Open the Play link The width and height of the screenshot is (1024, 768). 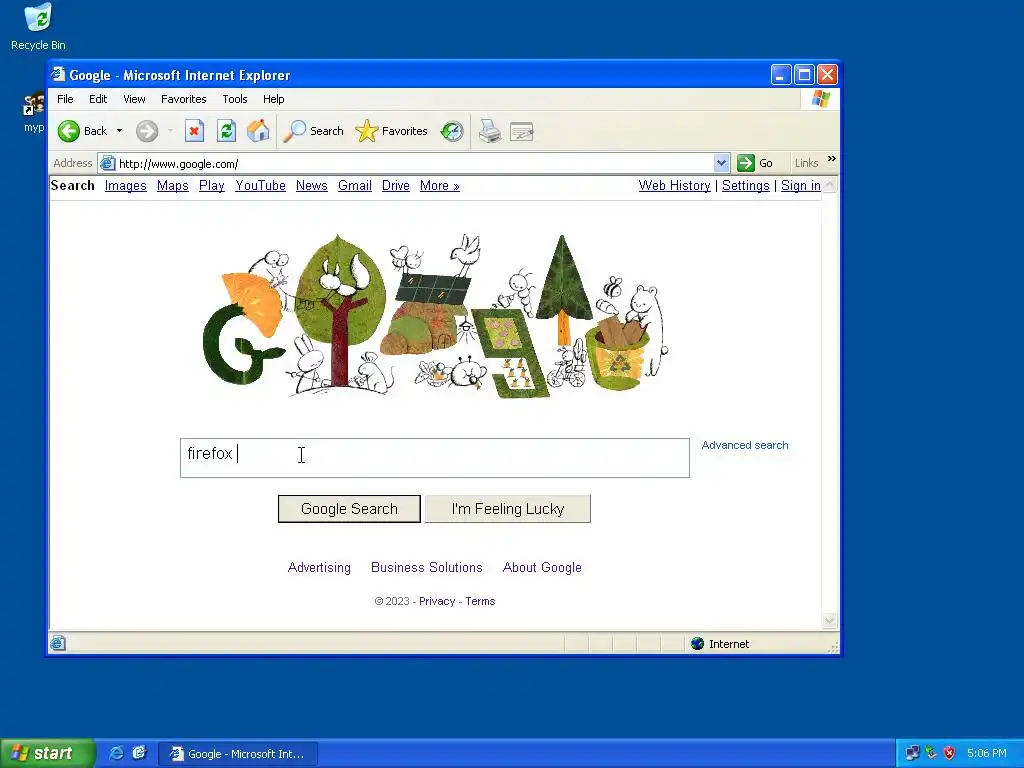pyautogui.click(x=212, y=185)
